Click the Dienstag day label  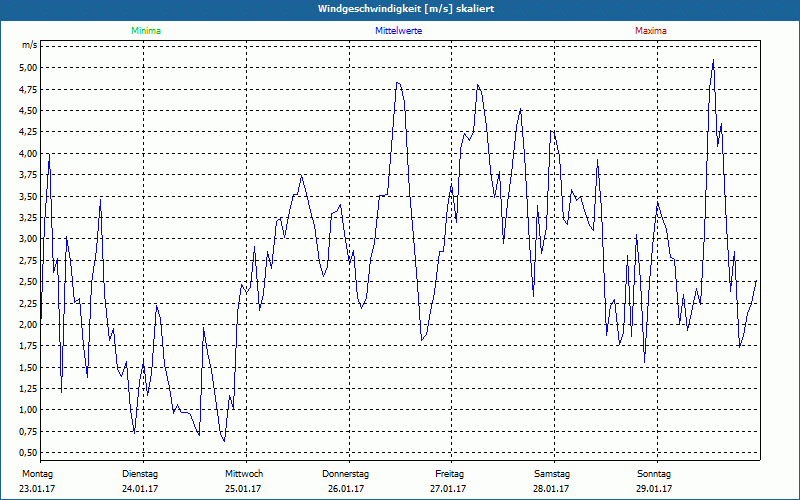(140, 474)
